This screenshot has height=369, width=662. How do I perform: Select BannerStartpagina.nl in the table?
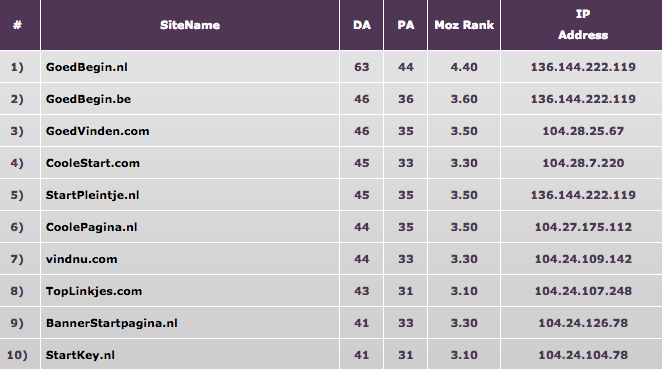coord(111,323)
